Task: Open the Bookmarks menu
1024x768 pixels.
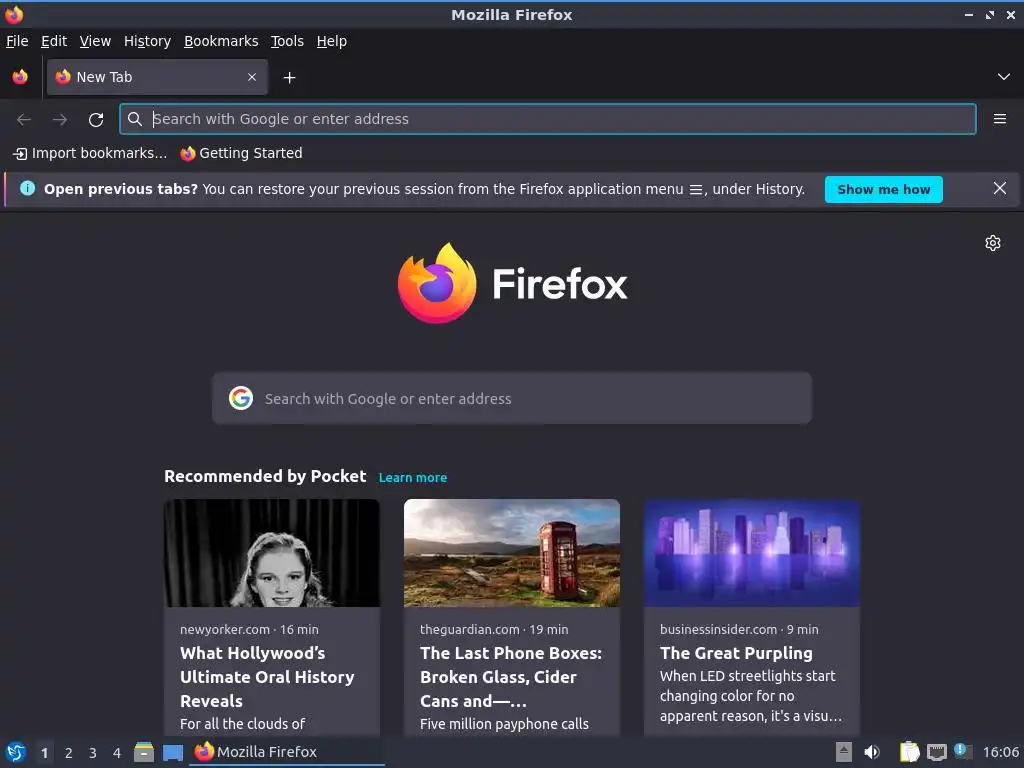Action: coord(221,41)
